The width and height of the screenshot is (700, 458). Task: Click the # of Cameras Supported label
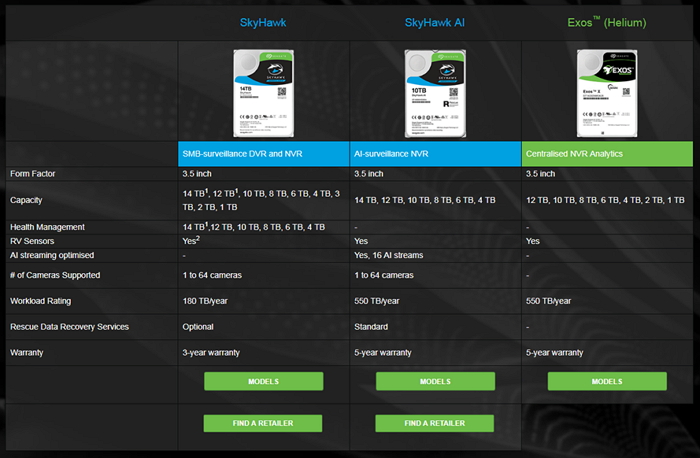click(55, 275)
